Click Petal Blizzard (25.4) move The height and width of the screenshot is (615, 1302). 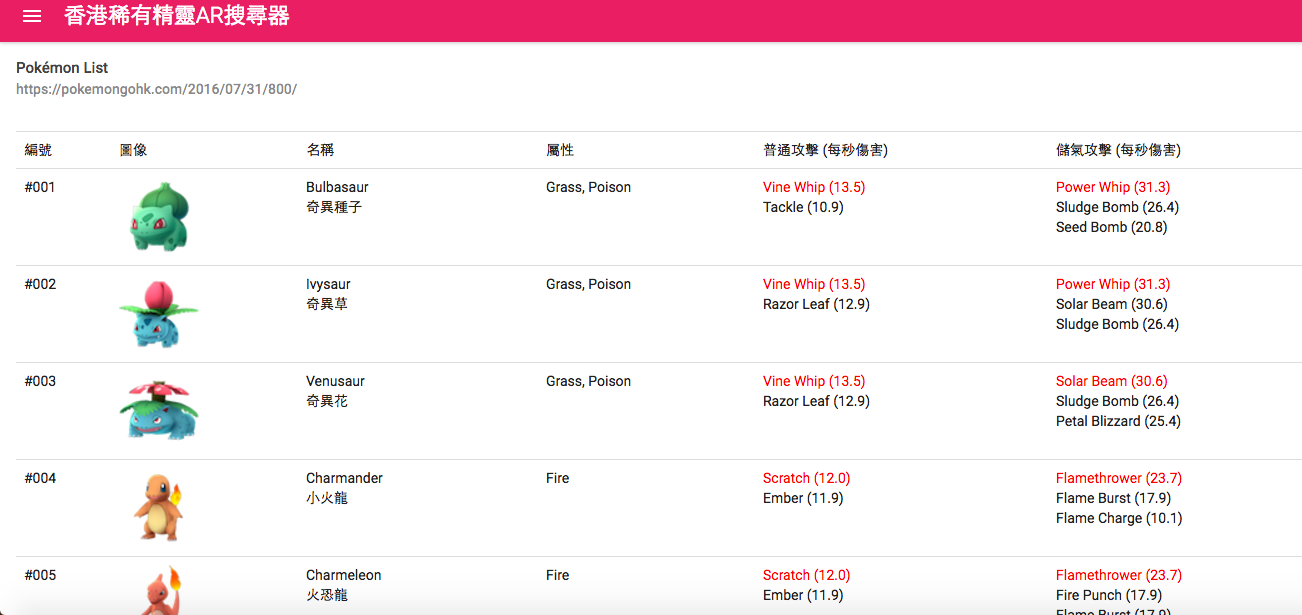[x=1118, y=421]
